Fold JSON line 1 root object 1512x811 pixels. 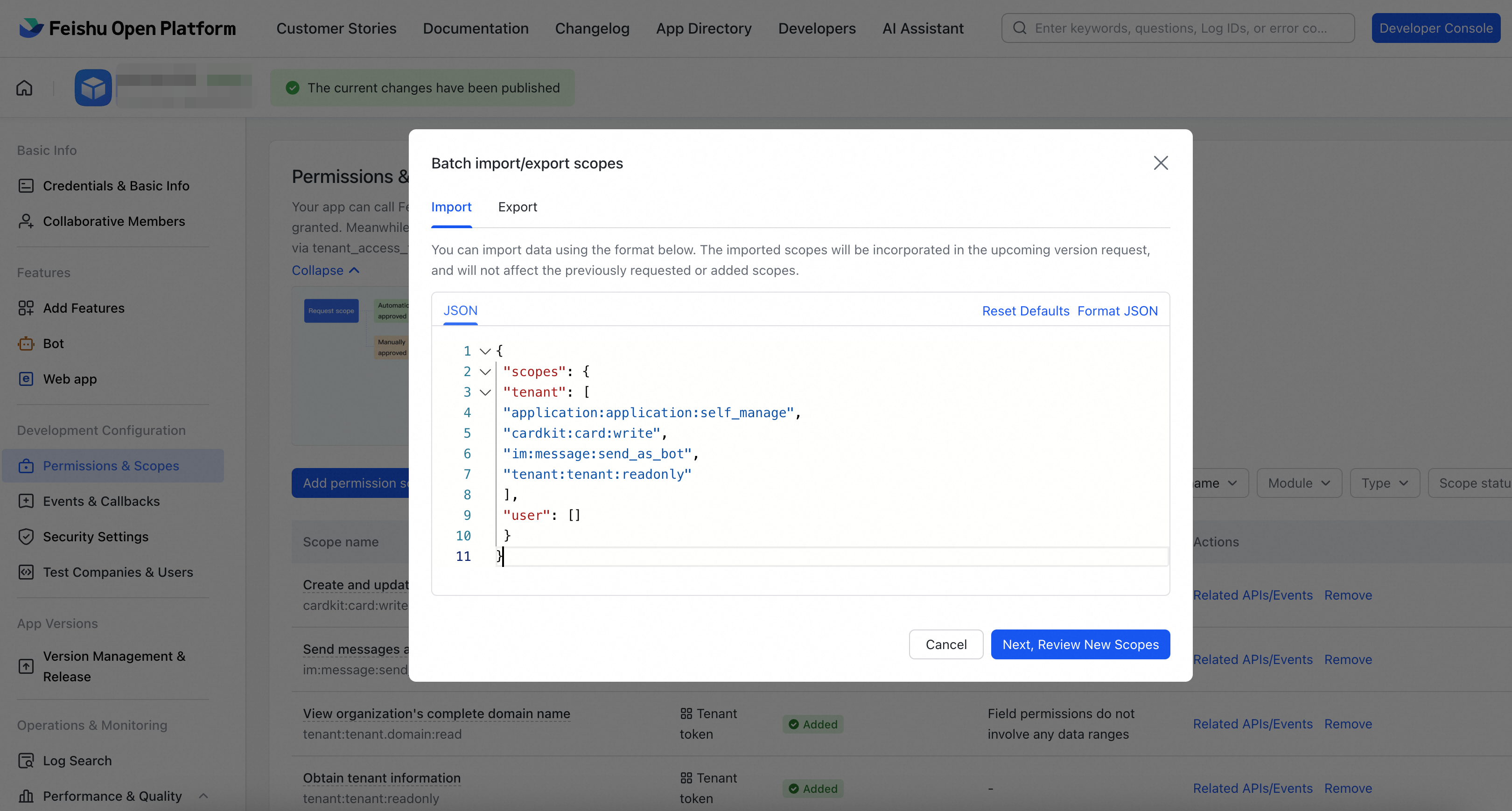click(485, 351)
